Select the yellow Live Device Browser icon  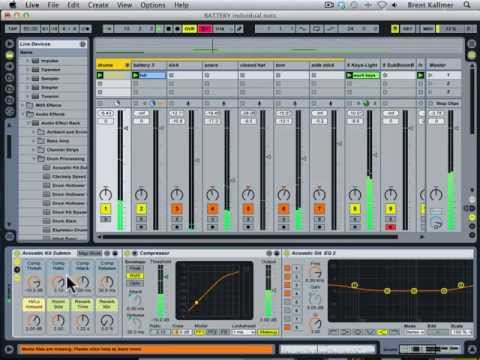9,55
